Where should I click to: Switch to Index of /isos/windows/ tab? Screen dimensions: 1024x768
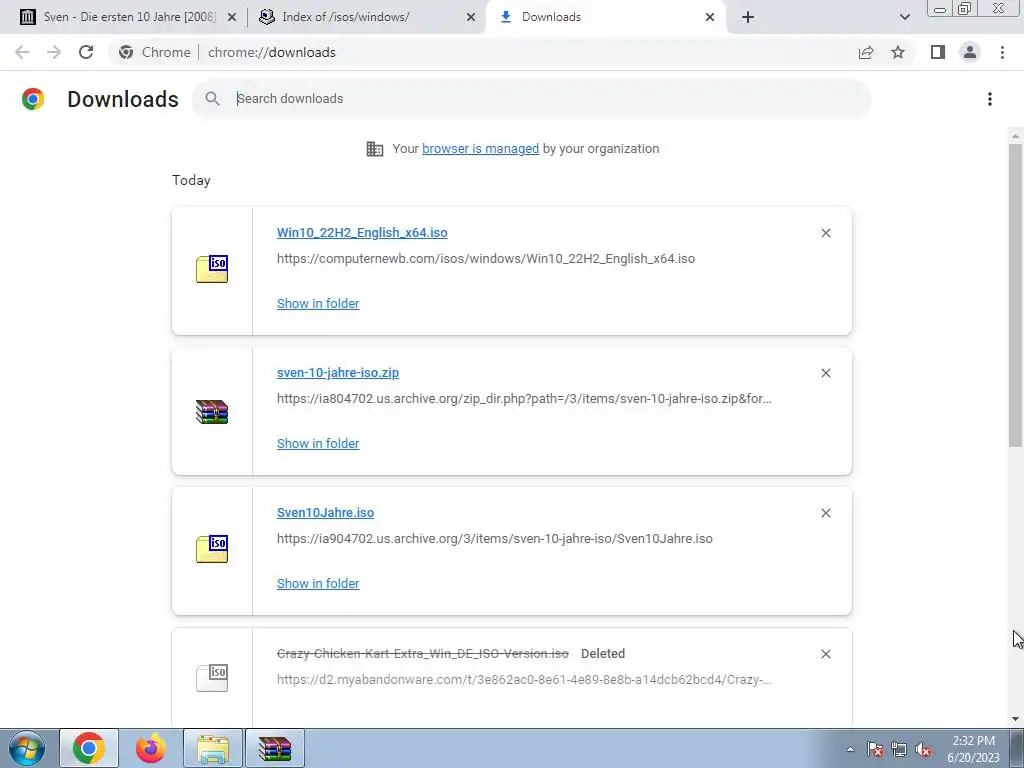tap(366, 17)
